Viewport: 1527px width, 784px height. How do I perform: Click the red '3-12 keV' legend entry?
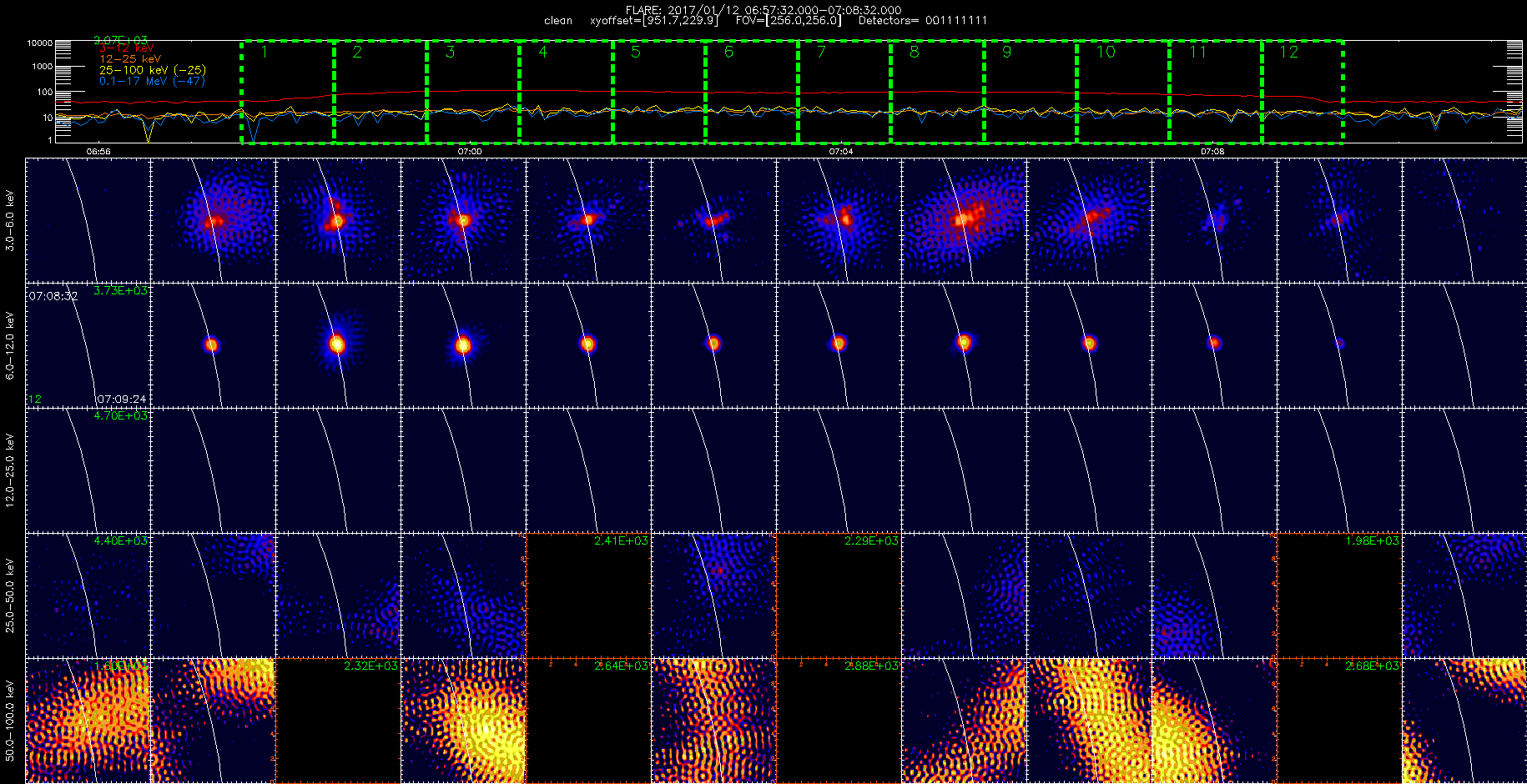(x=127, y=48)
